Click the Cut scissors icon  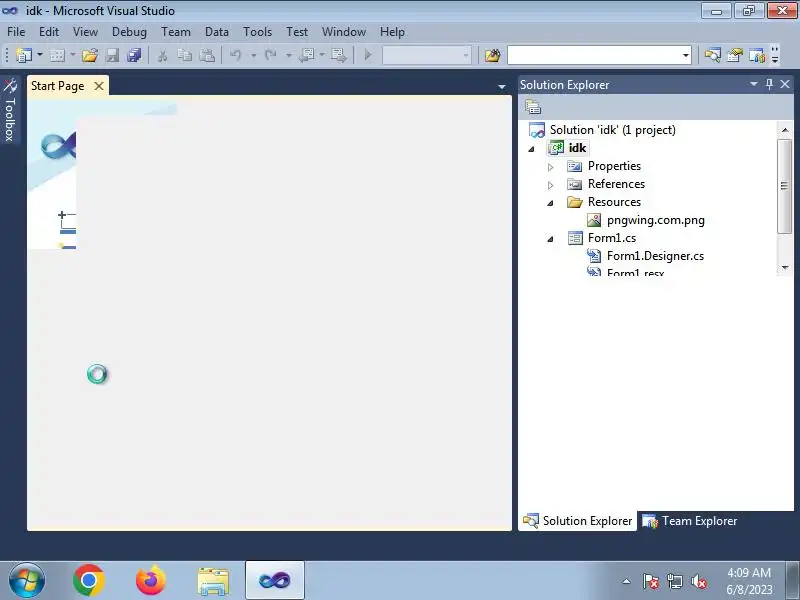pos(162,55)
